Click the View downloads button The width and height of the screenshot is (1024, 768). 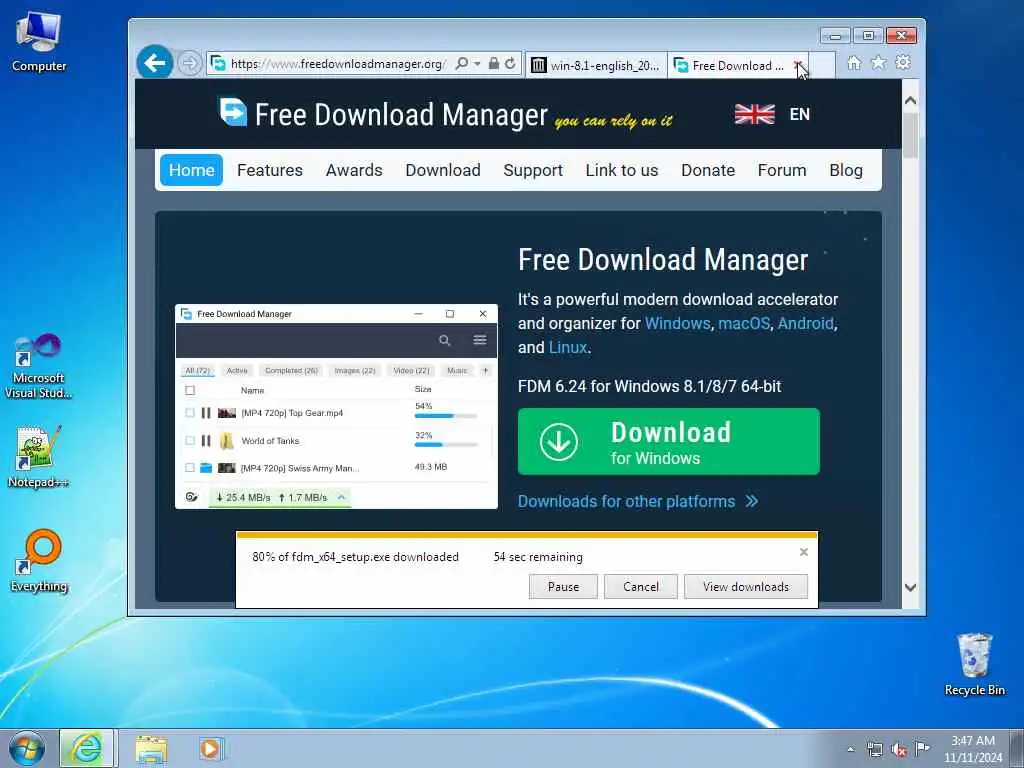(x=746, y=586)
